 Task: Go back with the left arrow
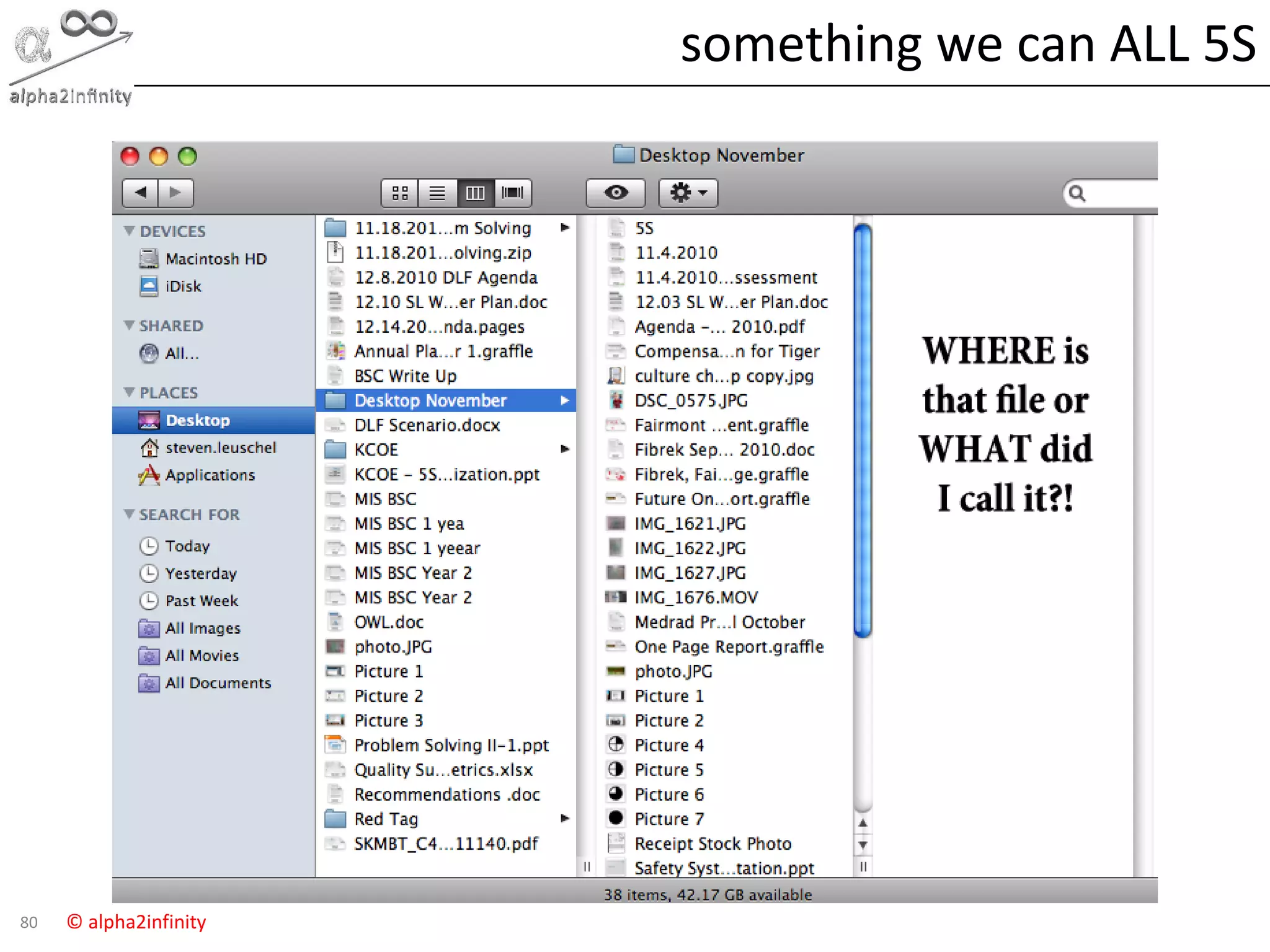click(141, 193)
